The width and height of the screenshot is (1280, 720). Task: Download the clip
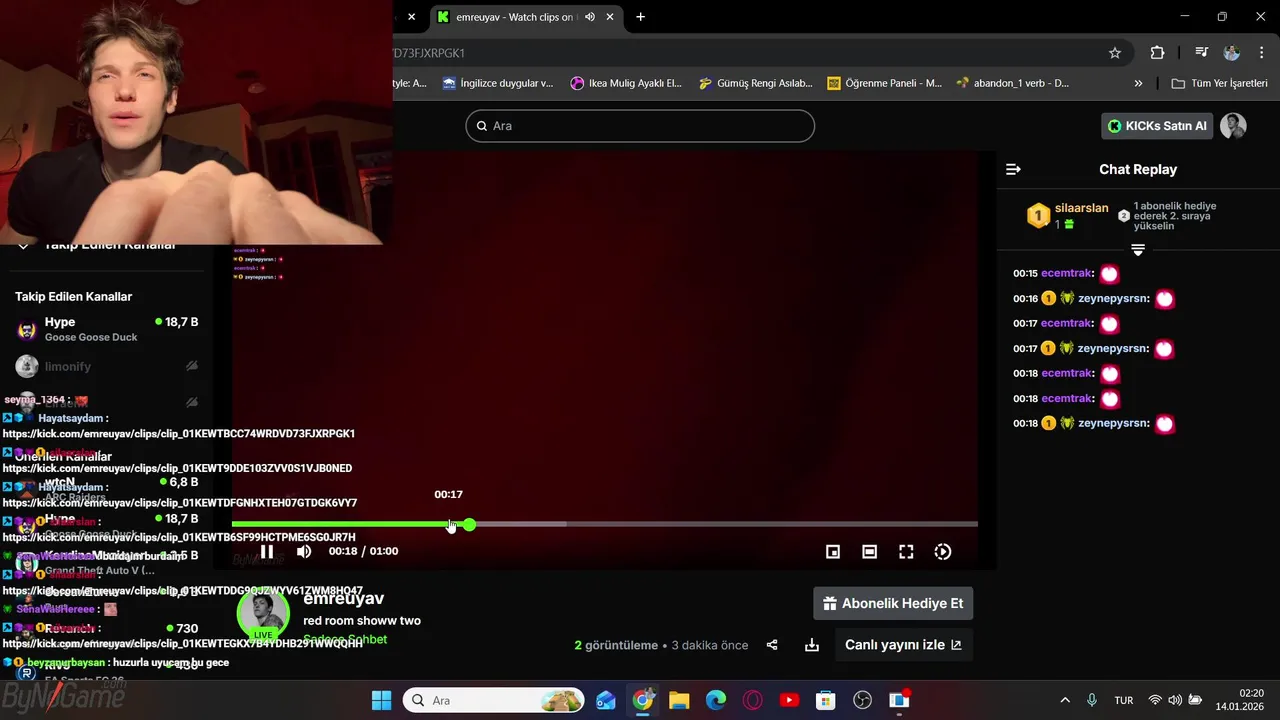812,645
